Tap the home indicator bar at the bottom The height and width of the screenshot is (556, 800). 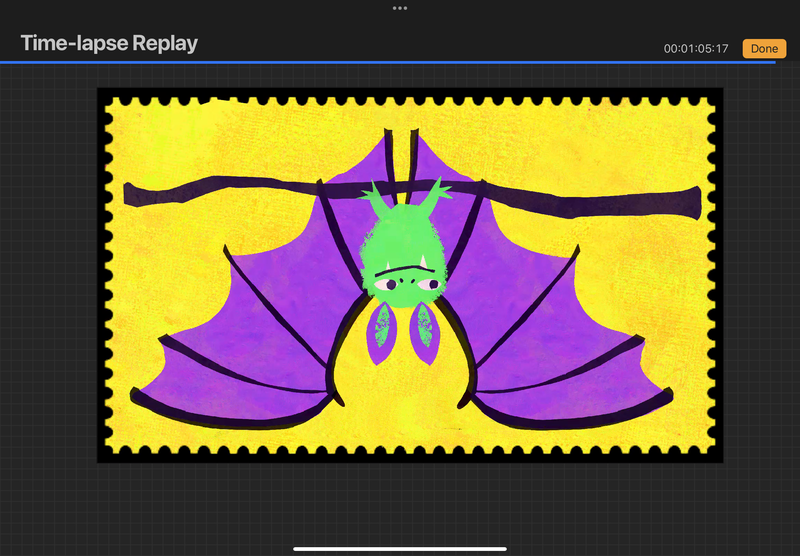[400, 548]
